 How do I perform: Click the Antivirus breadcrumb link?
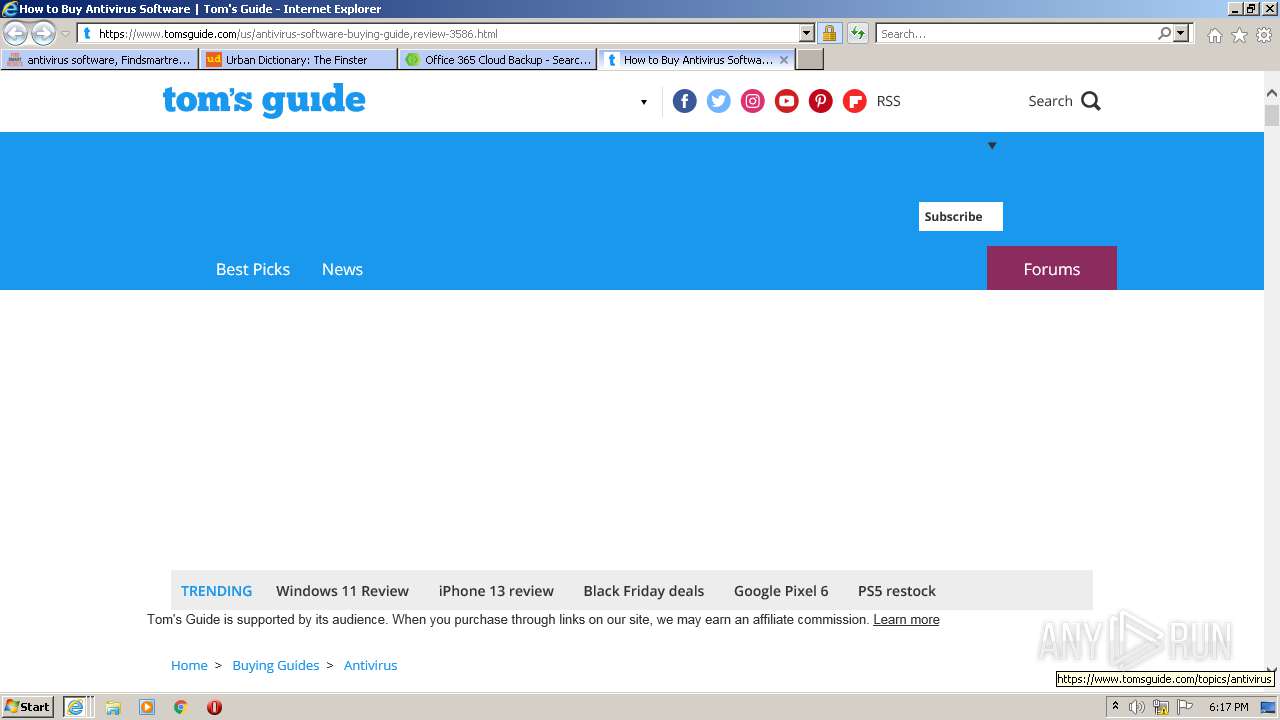coord(370,665)
